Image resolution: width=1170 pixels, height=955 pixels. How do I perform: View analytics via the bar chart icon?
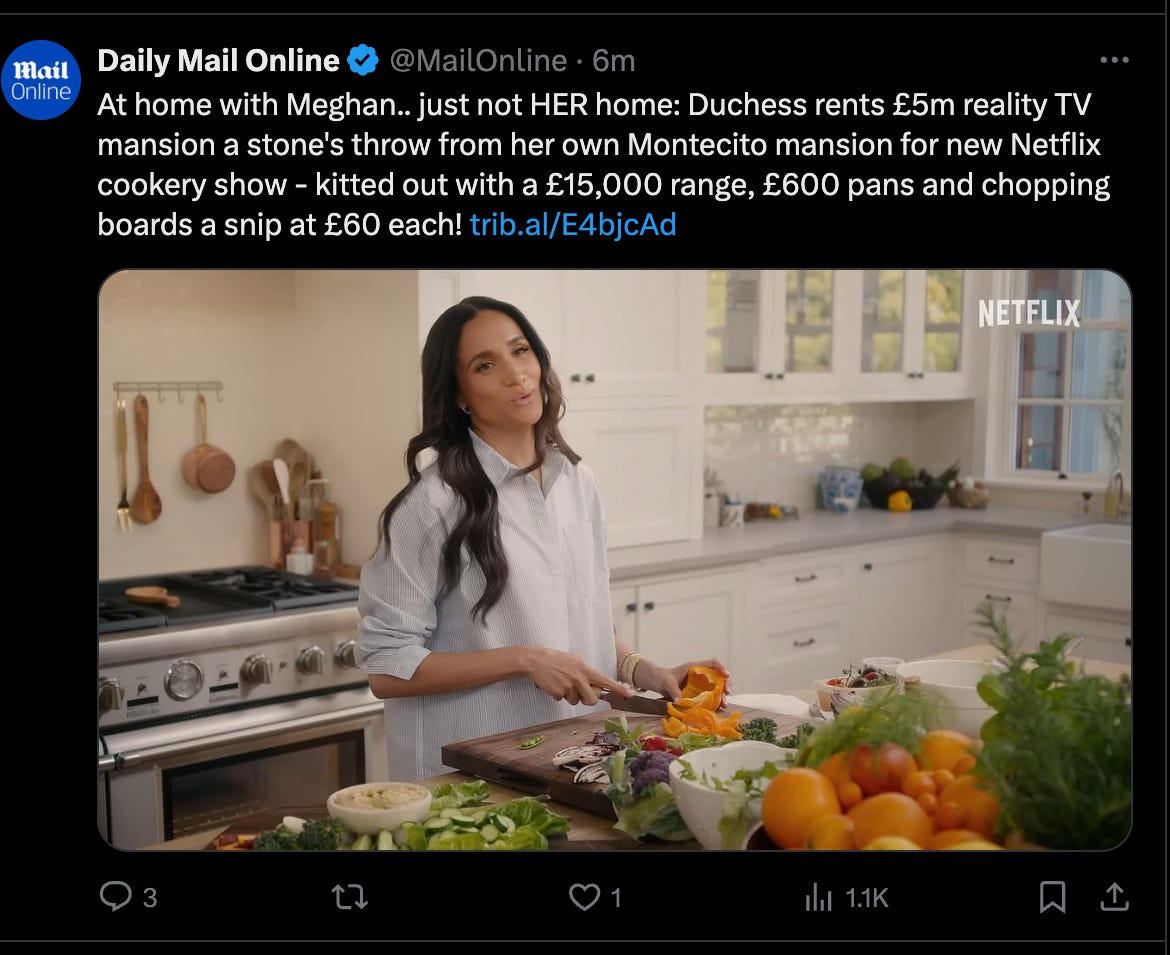click(x=819, y=898)
